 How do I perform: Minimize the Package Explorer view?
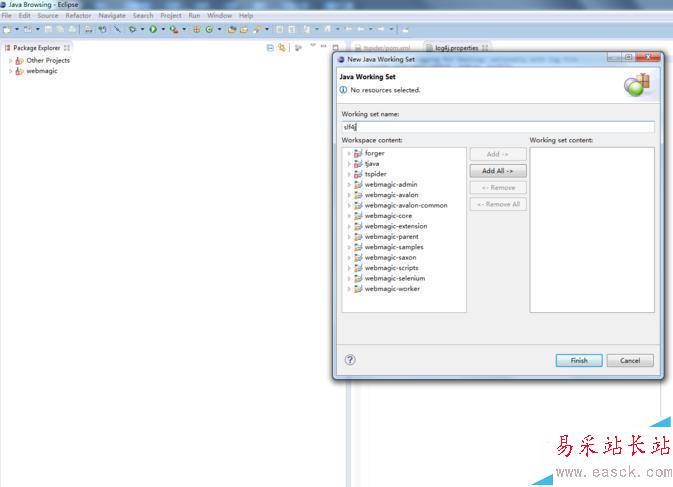[x=324, y=46]
